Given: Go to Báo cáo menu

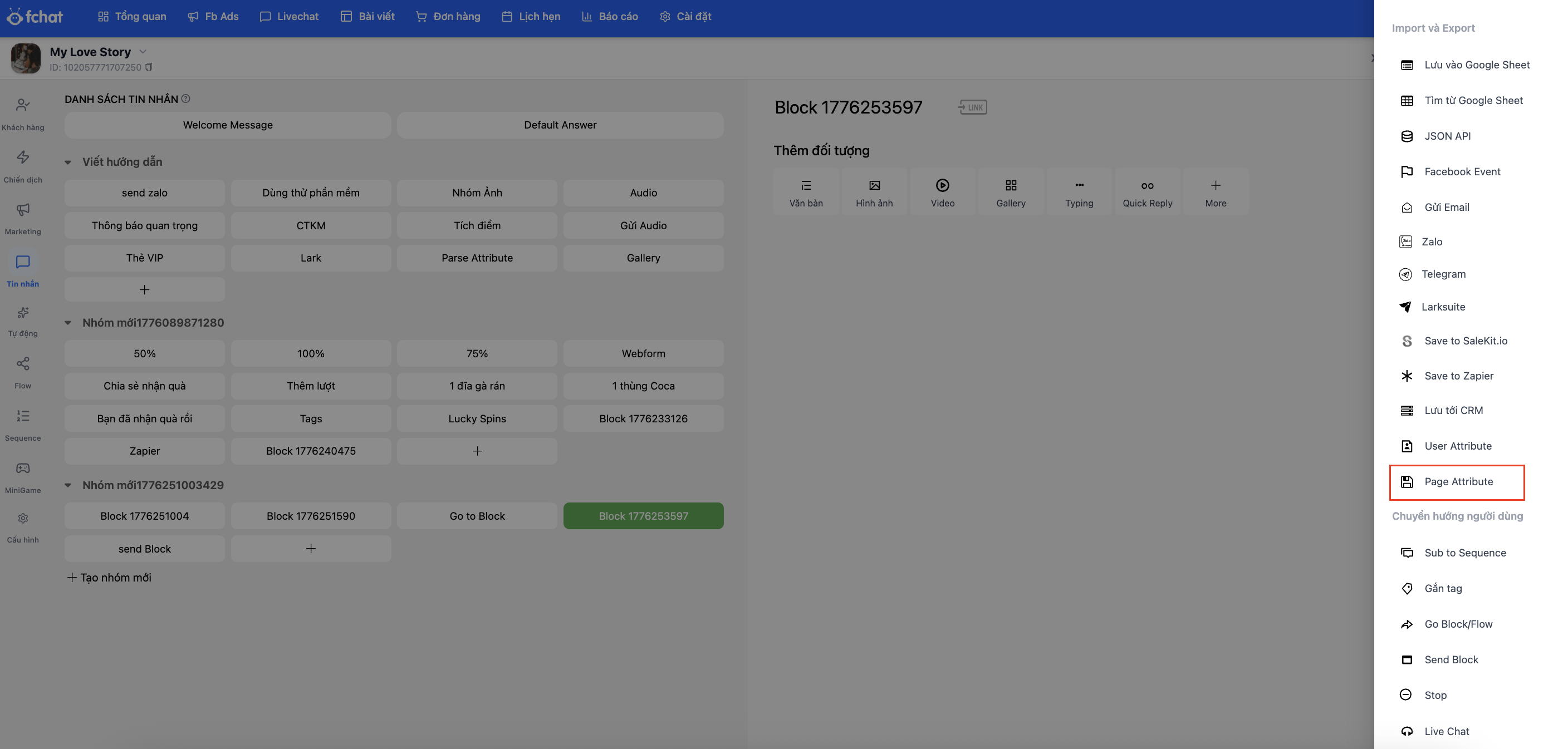Looking at the screenshot, I should (609, 17).
